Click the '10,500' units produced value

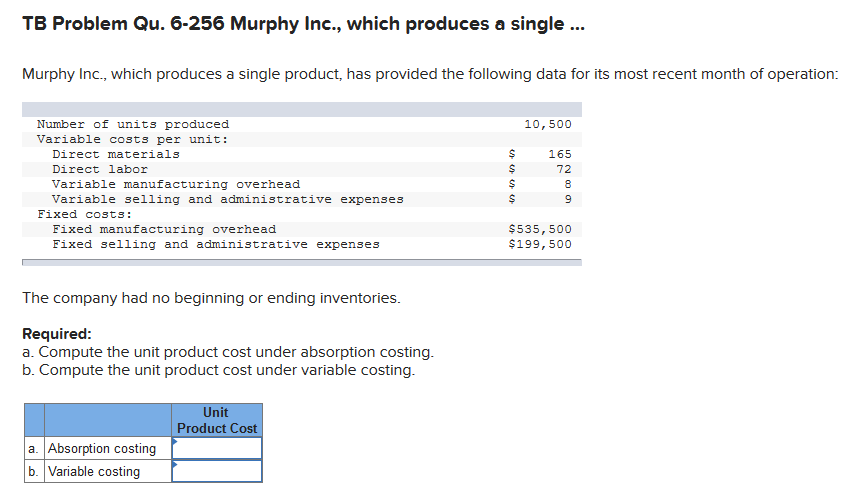click(x=547, y=124)
